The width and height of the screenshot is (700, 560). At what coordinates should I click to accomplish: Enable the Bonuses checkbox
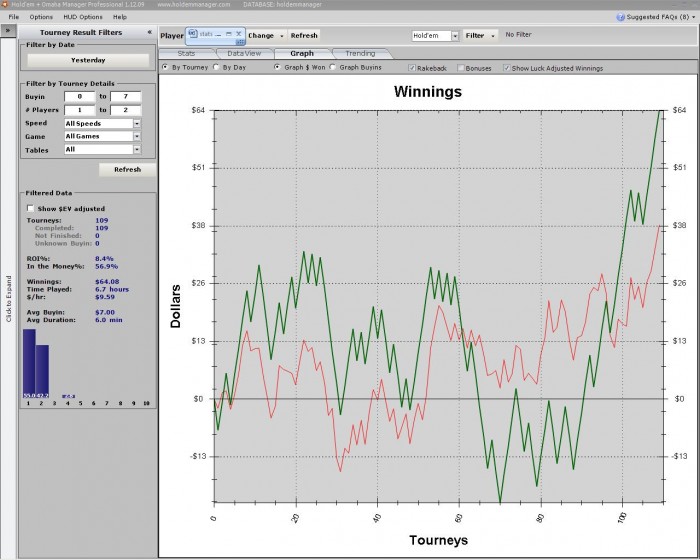click(x=461, y=68)
